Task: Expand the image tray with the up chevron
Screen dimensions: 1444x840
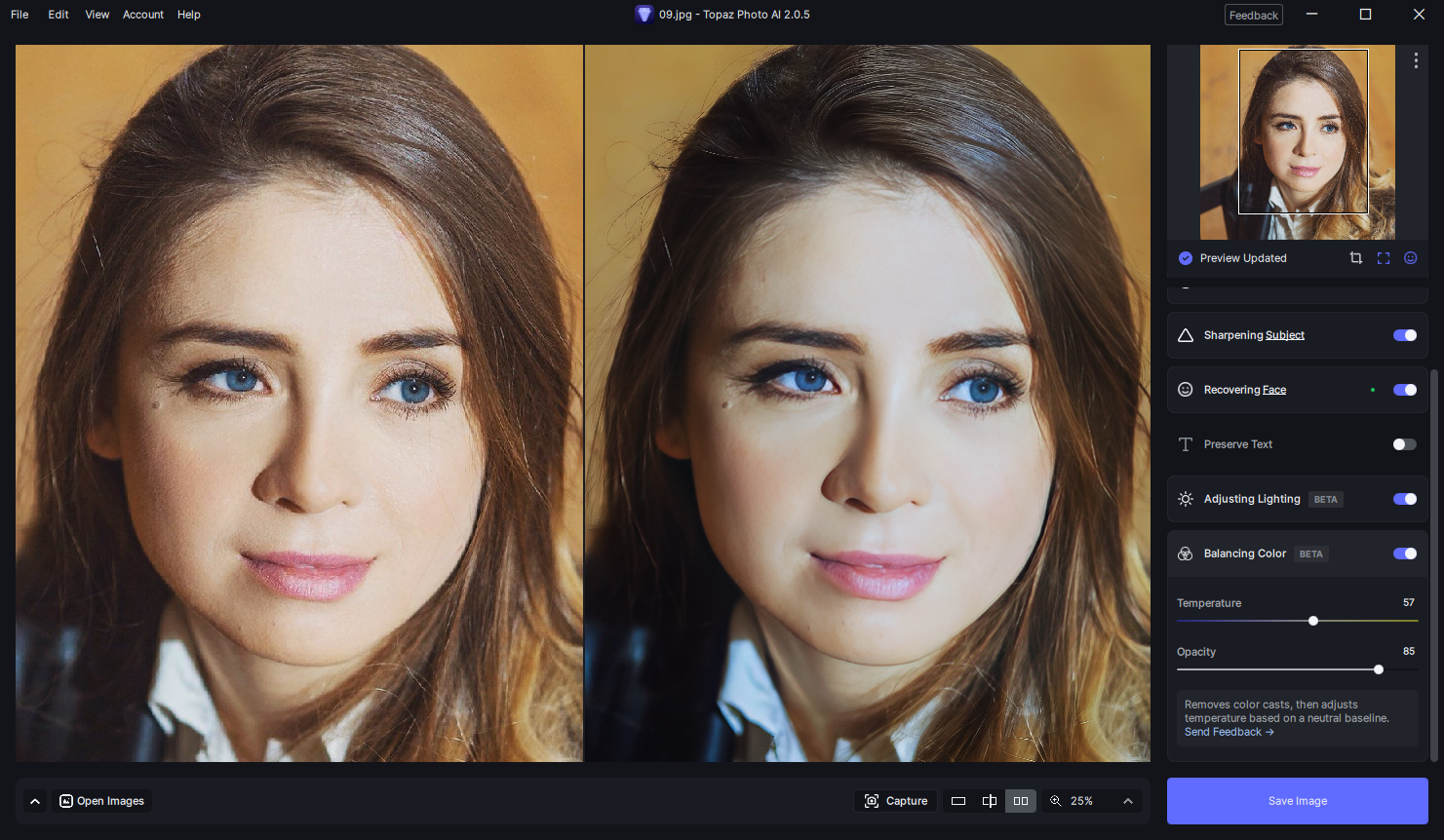Action: point(35,801)
